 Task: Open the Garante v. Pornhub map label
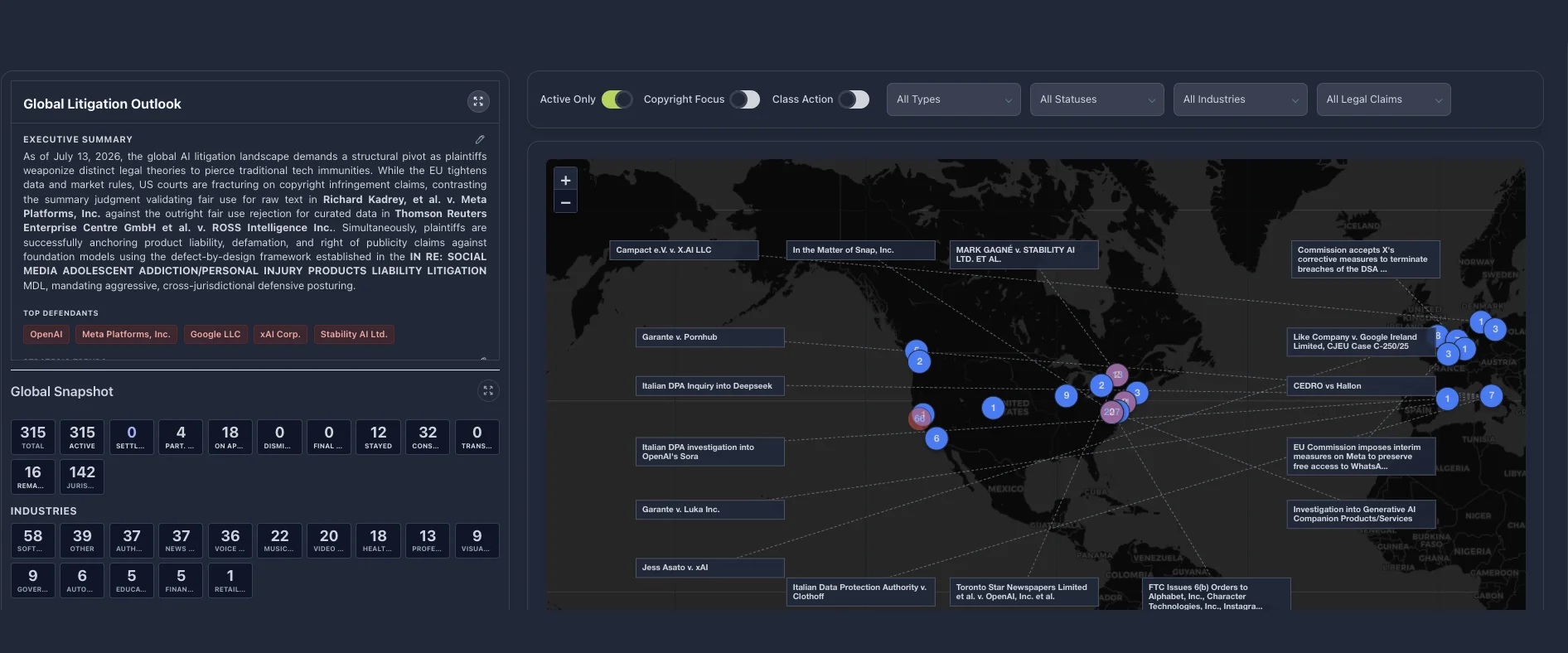(709, 337)
